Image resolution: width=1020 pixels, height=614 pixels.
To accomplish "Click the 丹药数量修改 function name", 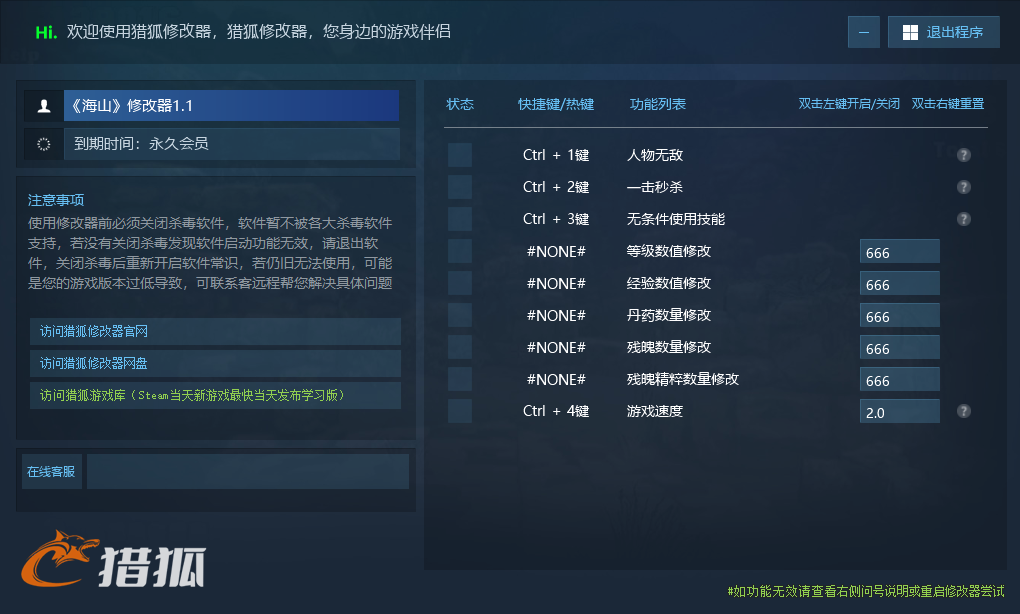I will tap(669, 315).
